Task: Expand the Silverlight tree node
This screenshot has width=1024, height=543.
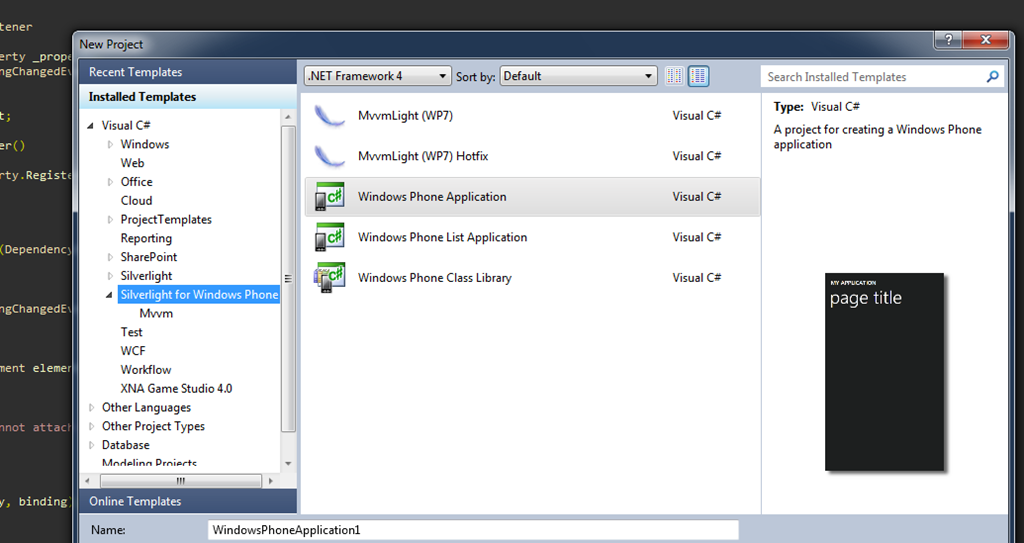Action: pyautogui.click(x=110, y=276)
